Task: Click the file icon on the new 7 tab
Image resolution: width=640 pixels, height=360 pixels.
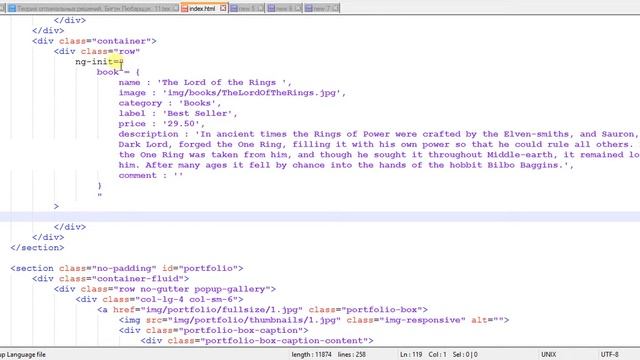Action: pos(309,8)
